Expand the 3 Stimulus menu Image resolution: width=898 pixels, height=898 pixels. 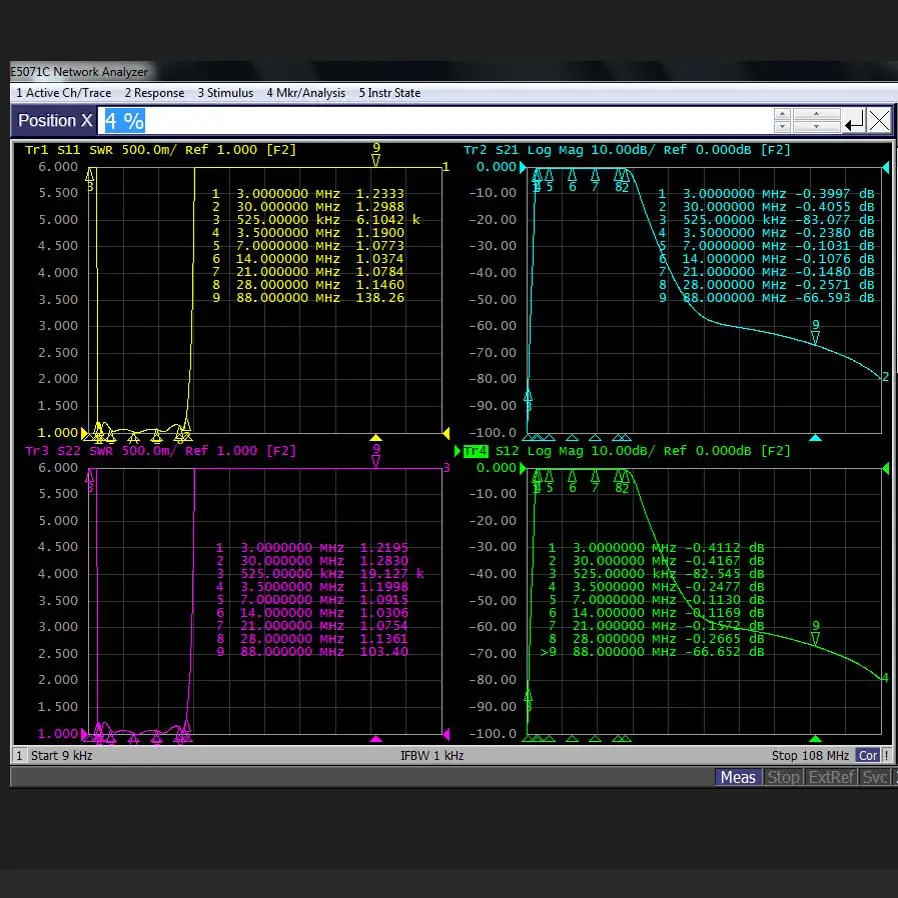click(x=225, y=93)
